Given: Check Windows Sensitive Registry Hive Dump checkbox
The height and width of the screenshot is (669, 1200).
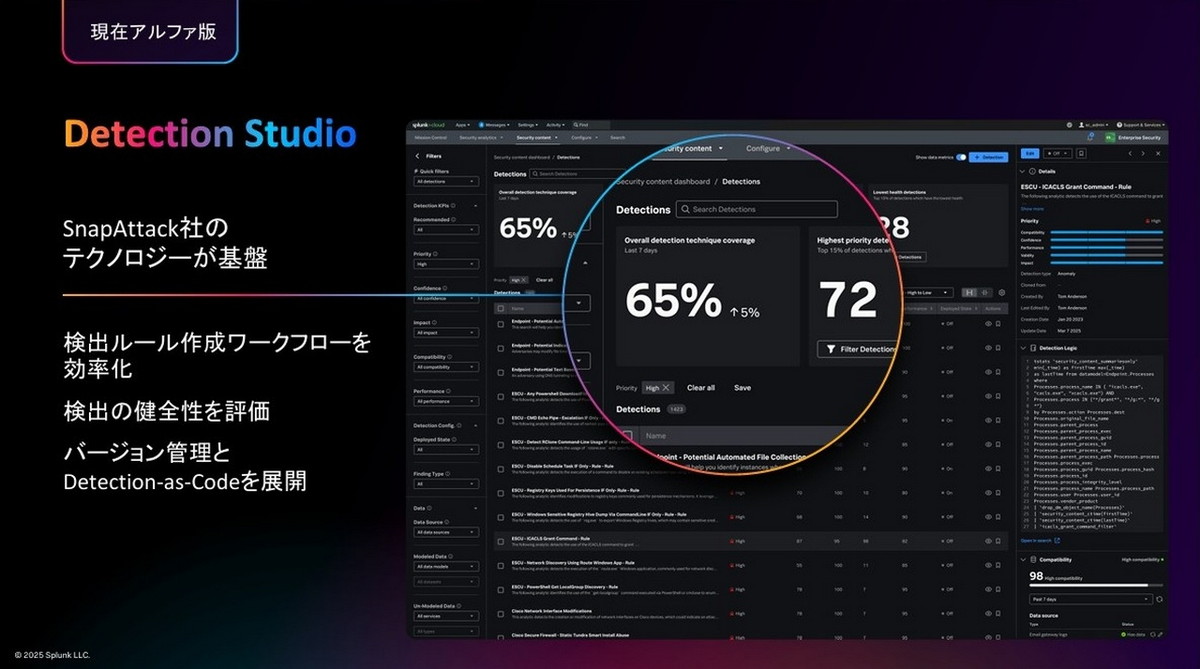Looking at the screenshot, I should [x=501, y=516].
